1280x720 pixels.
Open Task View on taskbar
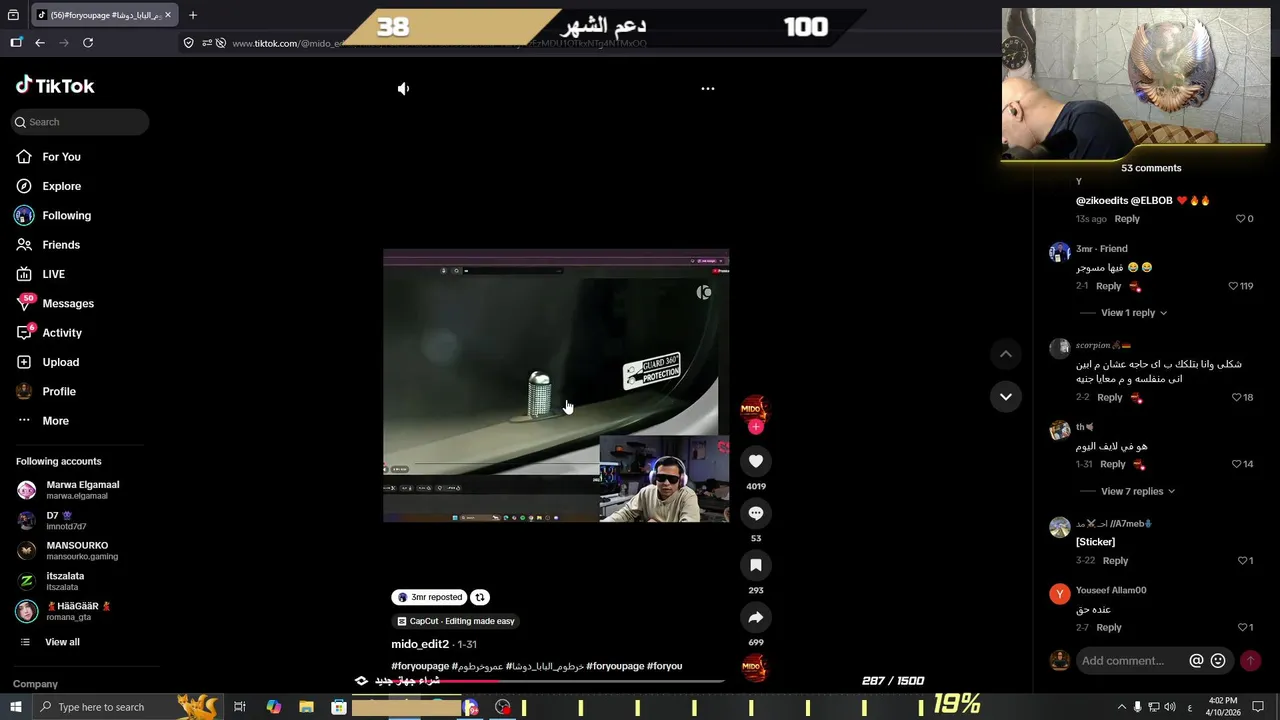[240, 707]
